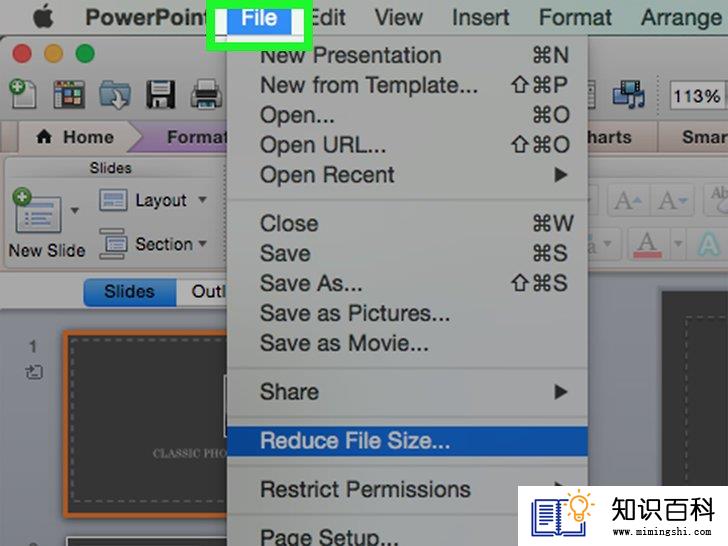Click the media browser toolbar icon
The width and height of the screenshot is (728, 546).
pyautogui.click(x=629, y=94)
